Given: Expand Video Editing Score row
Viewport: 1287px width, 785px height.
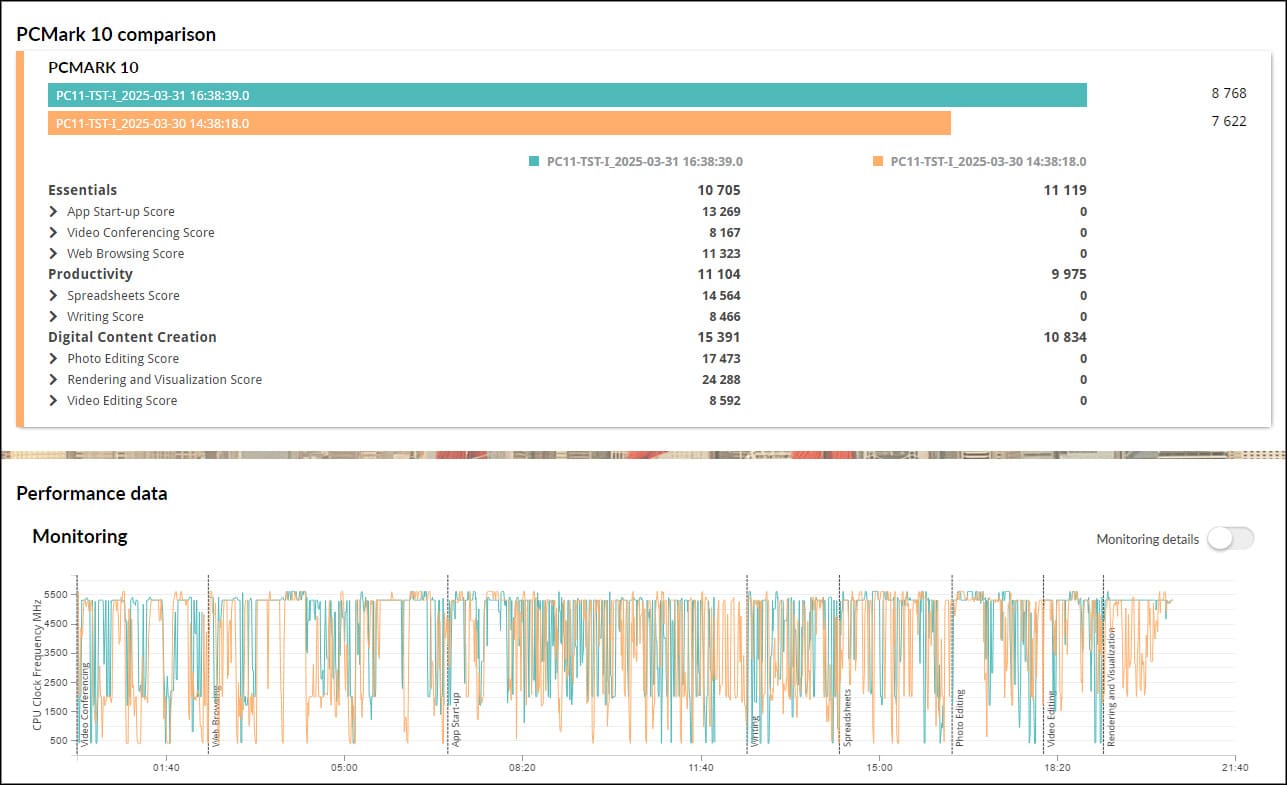Looking at the screenshot, I should pyautogui.click(x=53, y=401).
